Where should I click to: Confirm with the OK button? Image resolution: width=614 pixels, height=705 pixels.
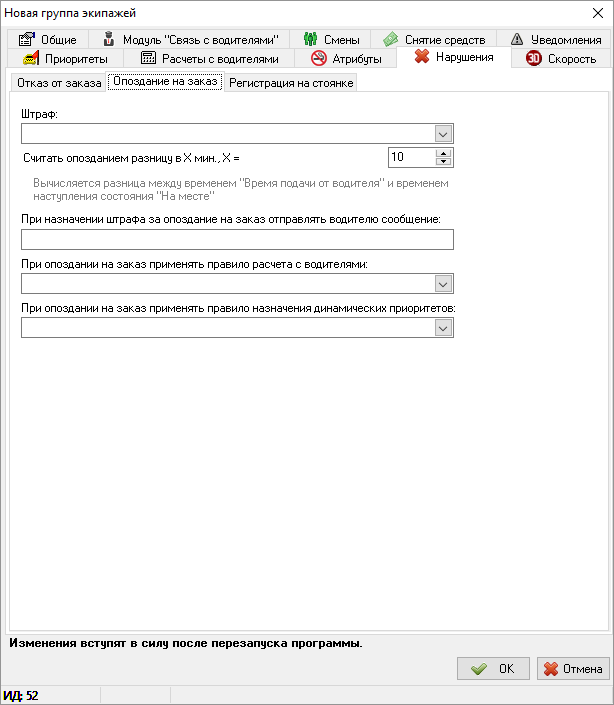[493, 669]
